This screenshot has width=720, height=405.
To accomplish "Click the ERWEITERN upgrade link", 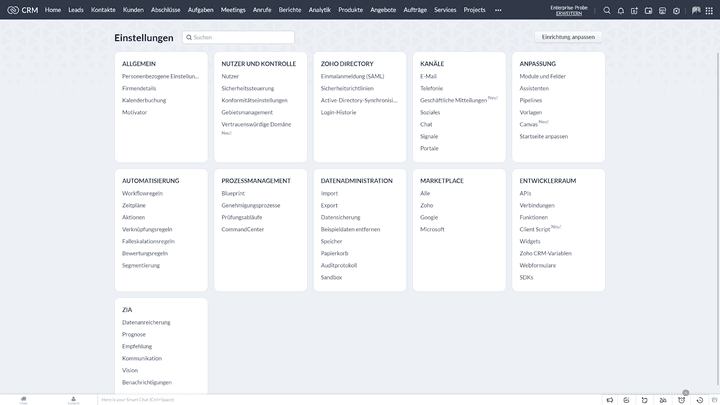I will pos(569,14).
